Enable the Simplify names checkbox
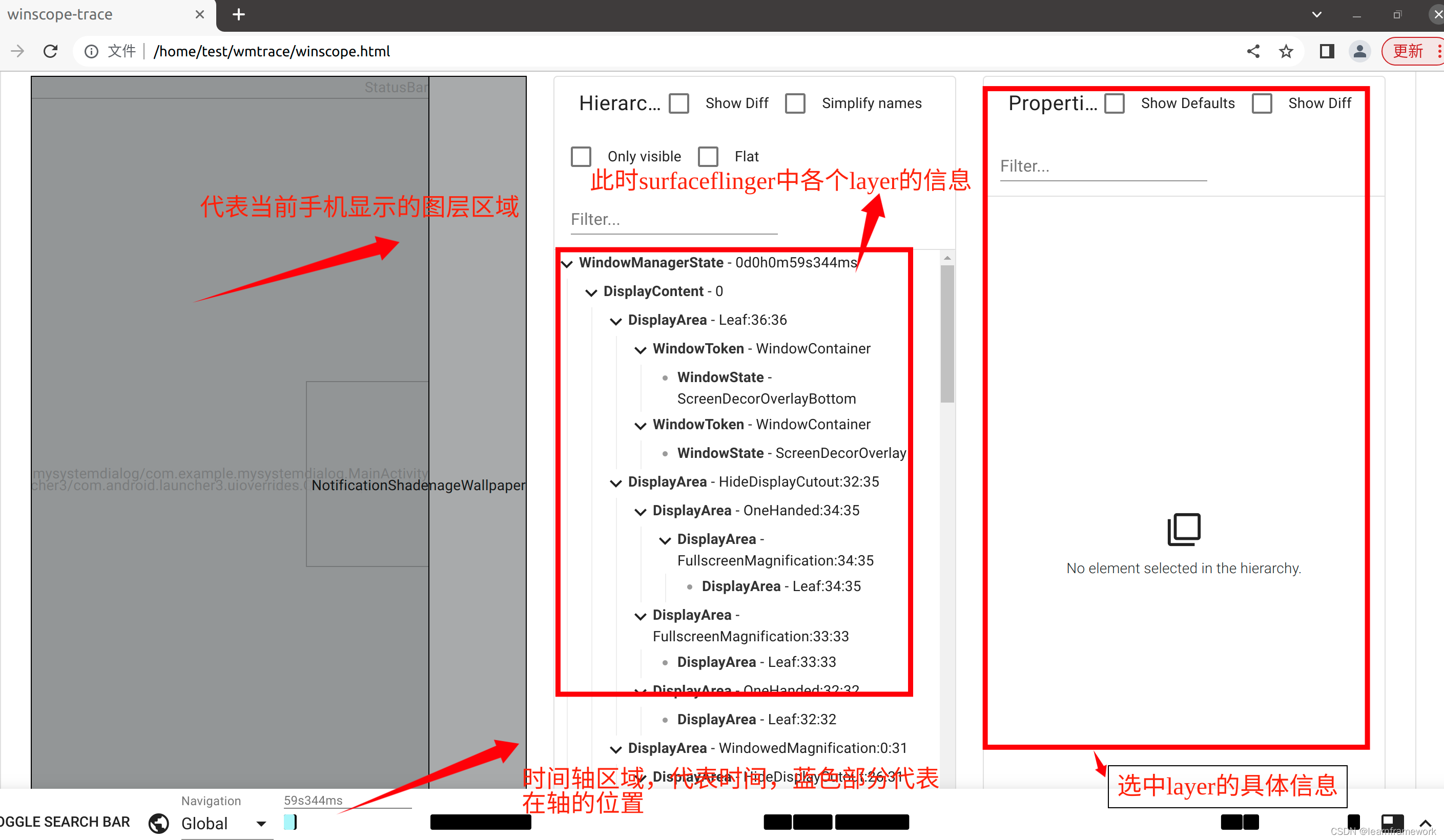The image size is (1444, 840). [797, 103]
